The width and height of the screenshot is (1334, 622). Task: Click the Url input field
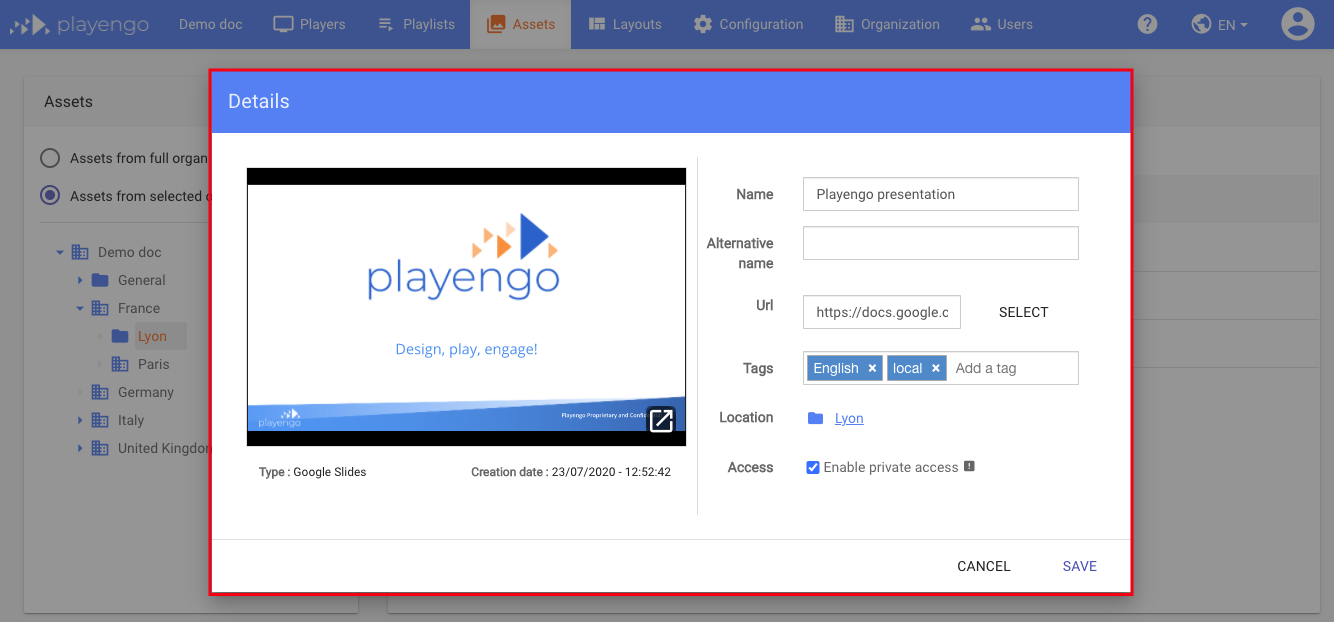coord(882,312)
